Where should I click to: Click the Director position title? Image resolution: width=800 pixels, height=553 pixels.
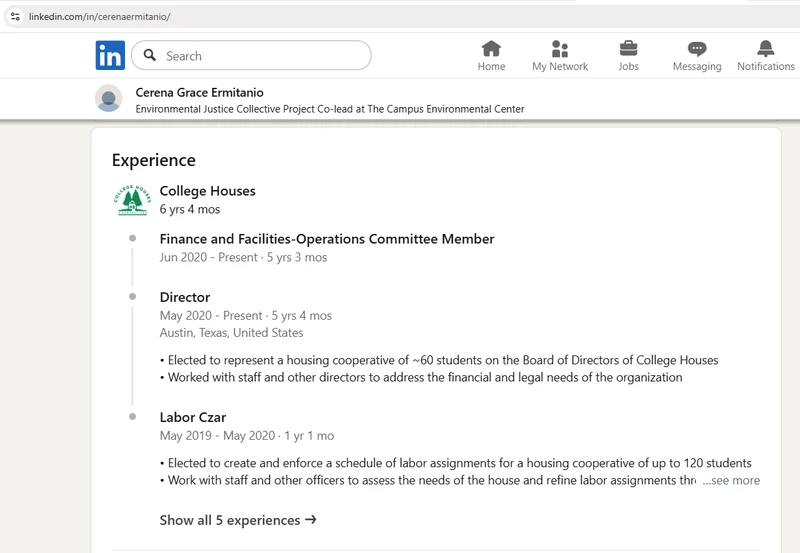click(185, 297)
